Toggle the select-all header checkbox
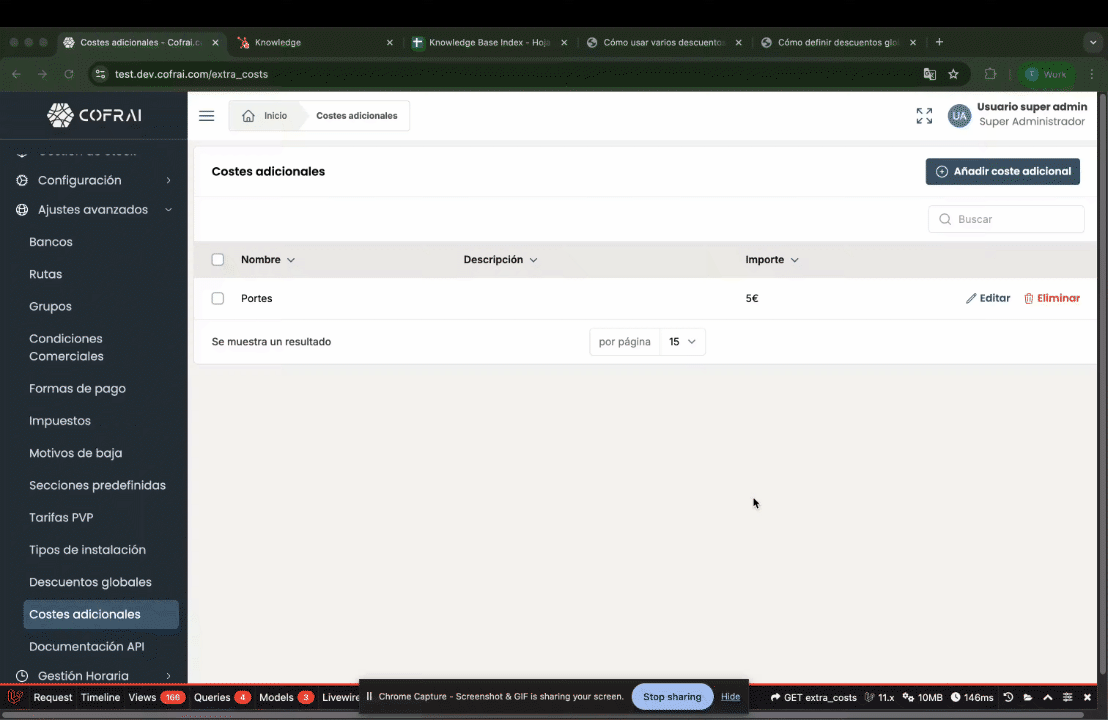The height and width of the screenshot is (720, 1108). (x=218, y=260)
